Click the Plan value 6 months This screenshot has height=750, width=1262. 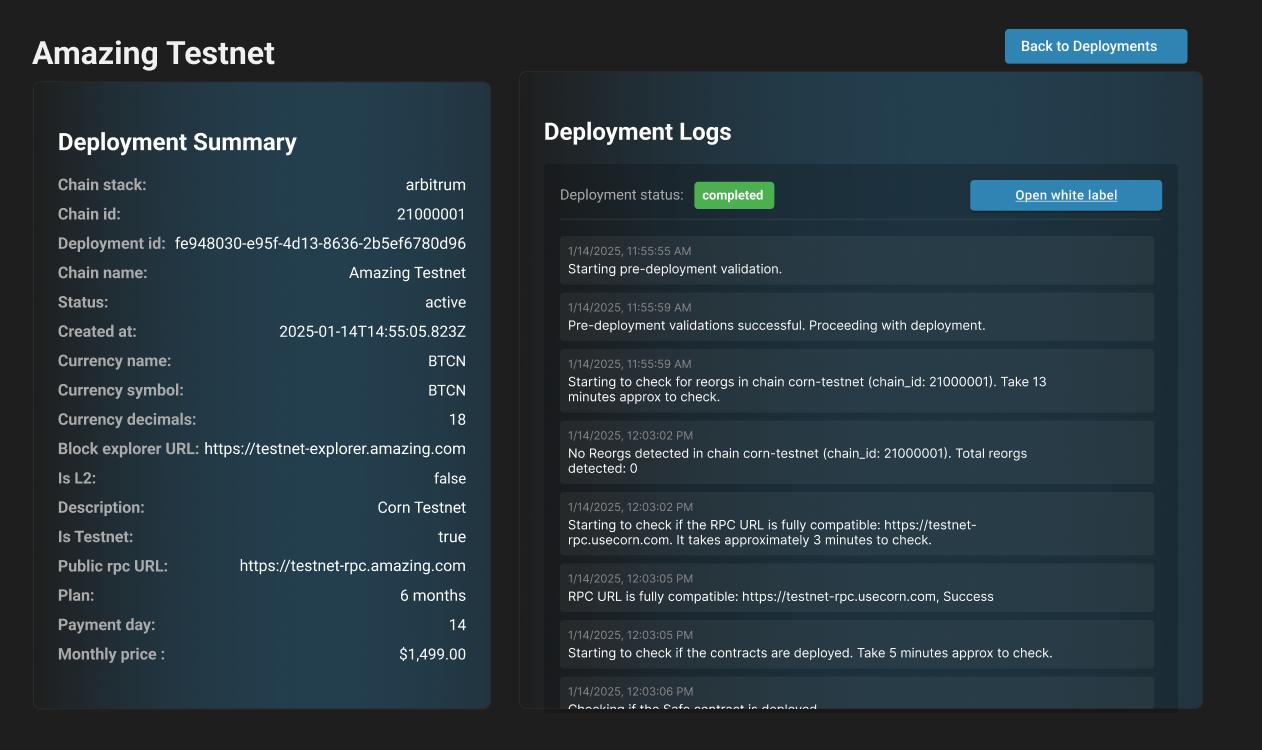[x=432, y=596]
